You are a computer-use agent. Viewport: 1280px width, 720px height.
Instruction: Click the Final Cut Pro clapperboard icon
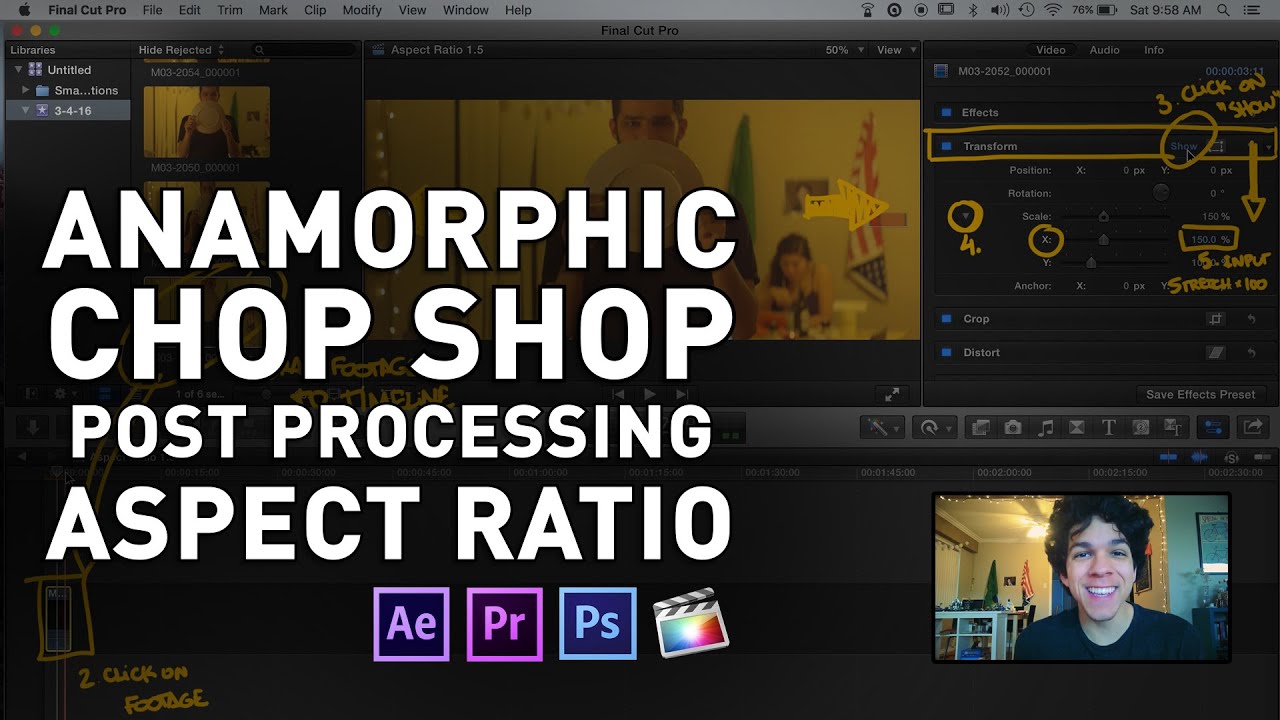click(x=691, y=622)
